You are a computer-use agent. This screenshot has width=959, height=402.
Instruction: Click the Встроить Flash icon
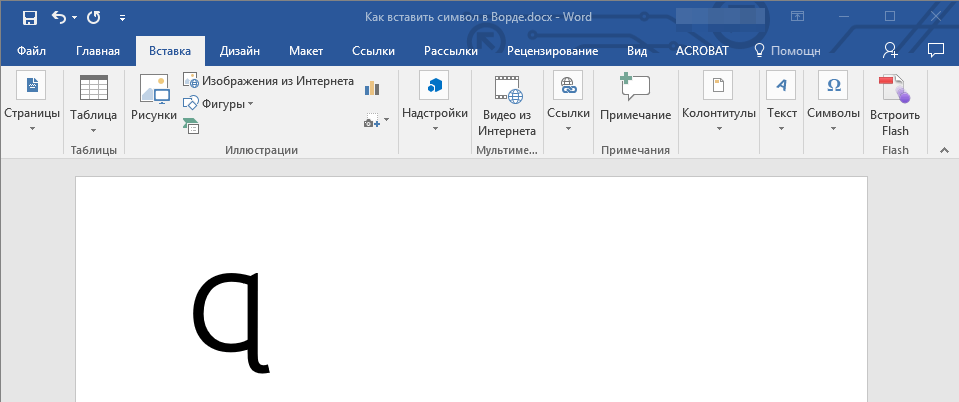point(895,107)
